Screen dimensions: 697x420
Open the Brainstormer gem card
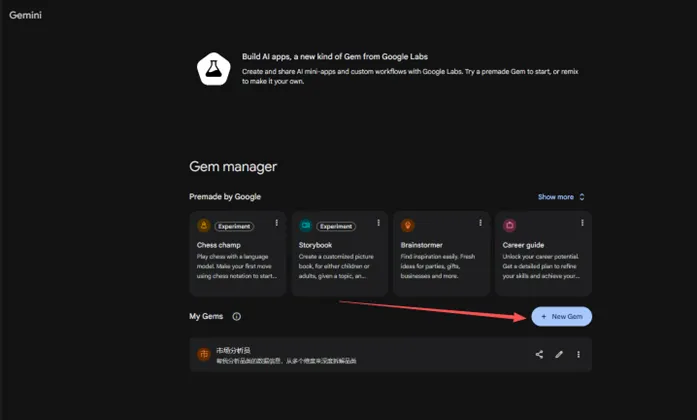click(x=441, y=253)
